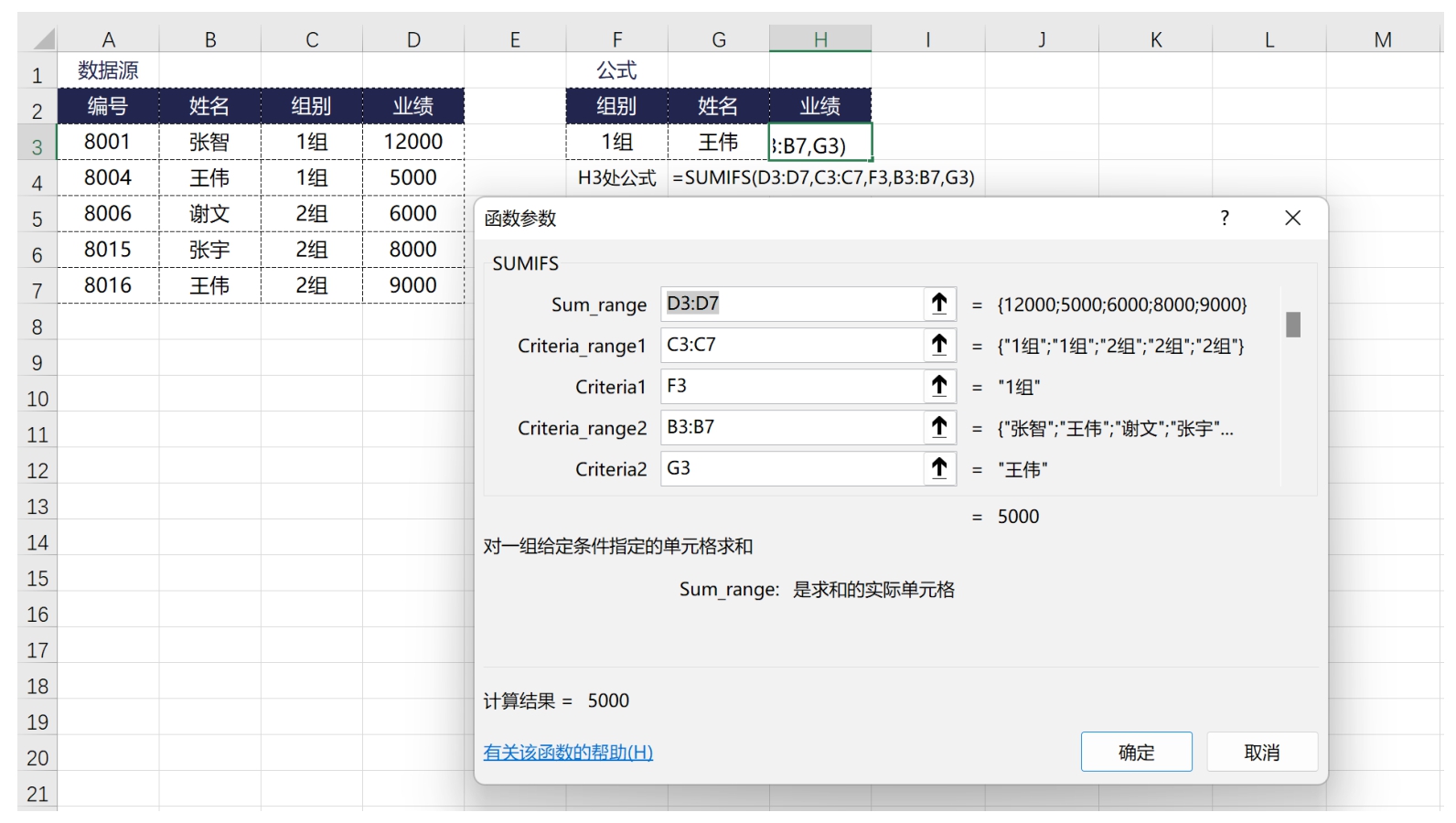Viewport: 1456px width, 823px height.
Task: Click the 确定 button
Action: (x=1136, y=752)
